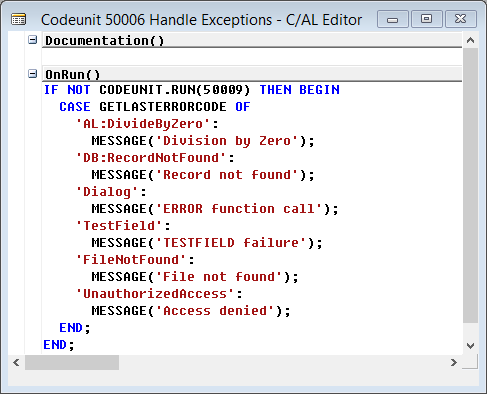Click the CASE keyword

pyautogui.click(x=75, y=107)
